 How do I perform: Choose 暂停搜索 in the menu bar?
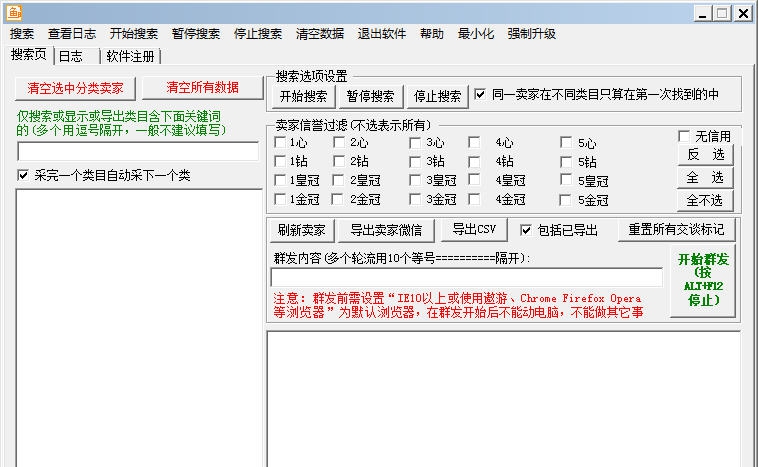[195, 34]
